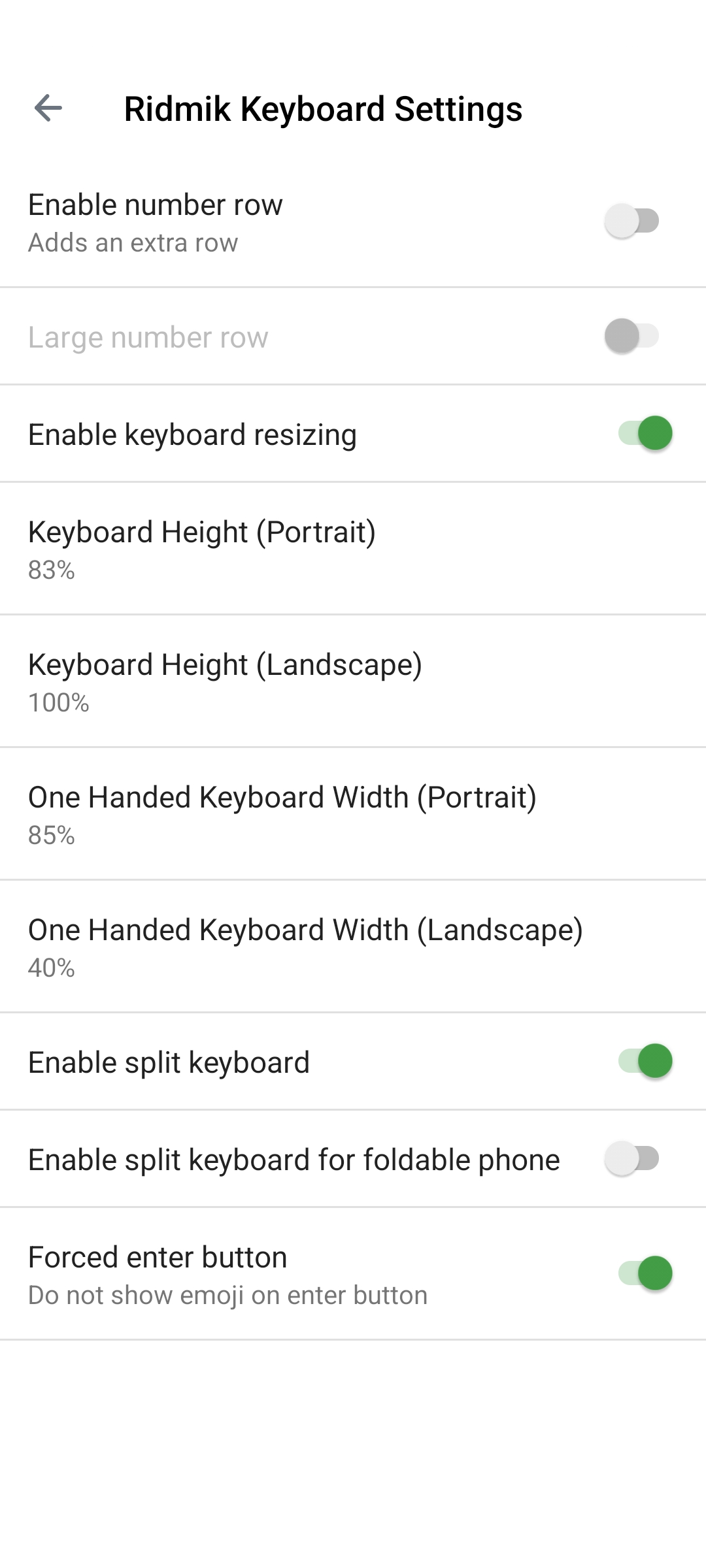Tap the 100% landscape height value

pos(59,703)
